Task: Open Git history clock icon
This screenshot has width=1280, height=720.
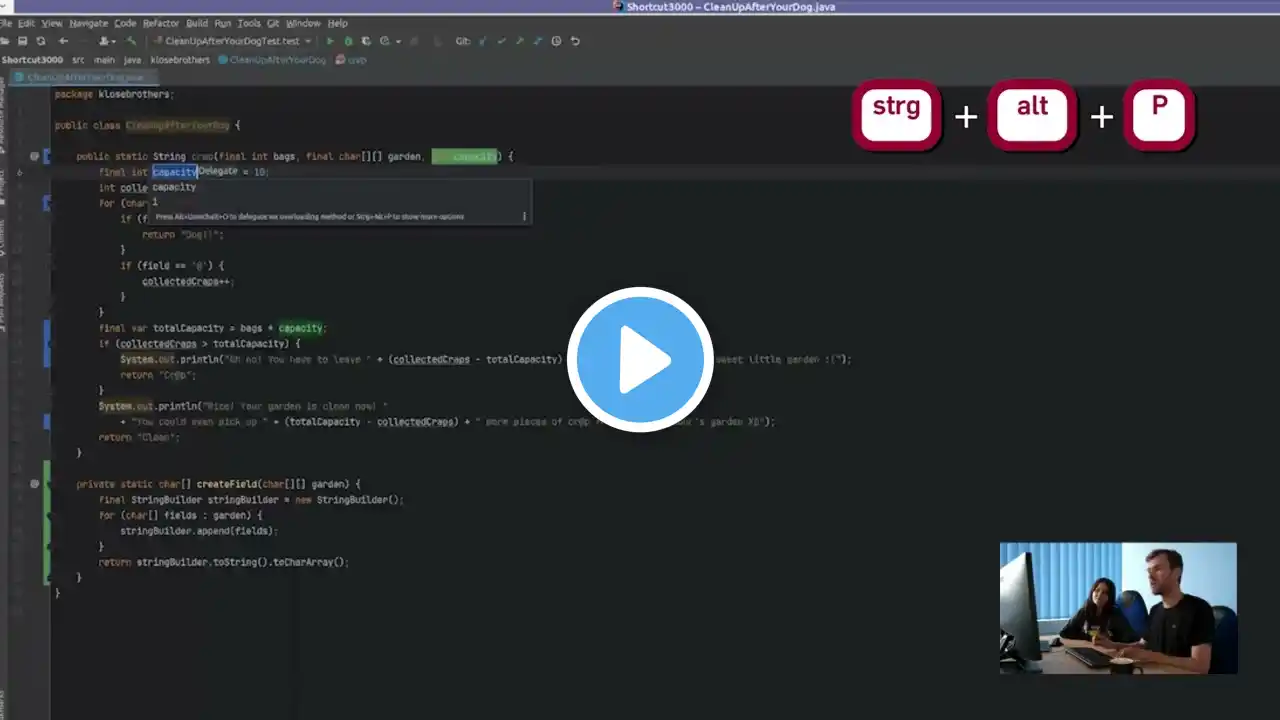Action: coord(556,41)
